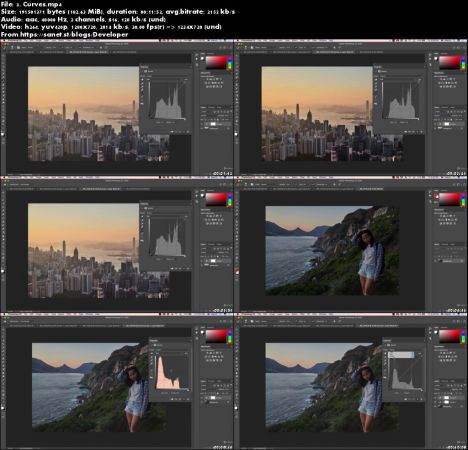Screen dimensions: 468x450
Task: Toggle the layer visibility eye icon below the pink histogram
Action: [184, 399]
